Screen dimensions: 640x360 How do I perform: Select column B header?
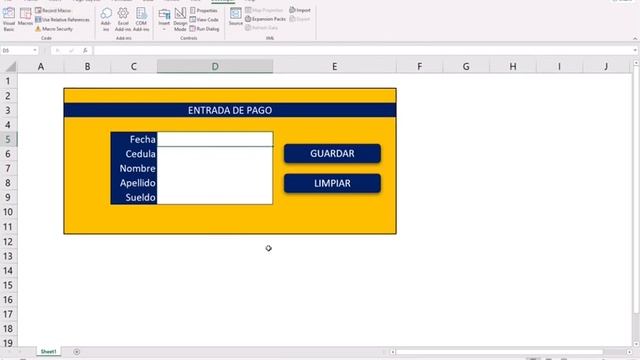87,67
